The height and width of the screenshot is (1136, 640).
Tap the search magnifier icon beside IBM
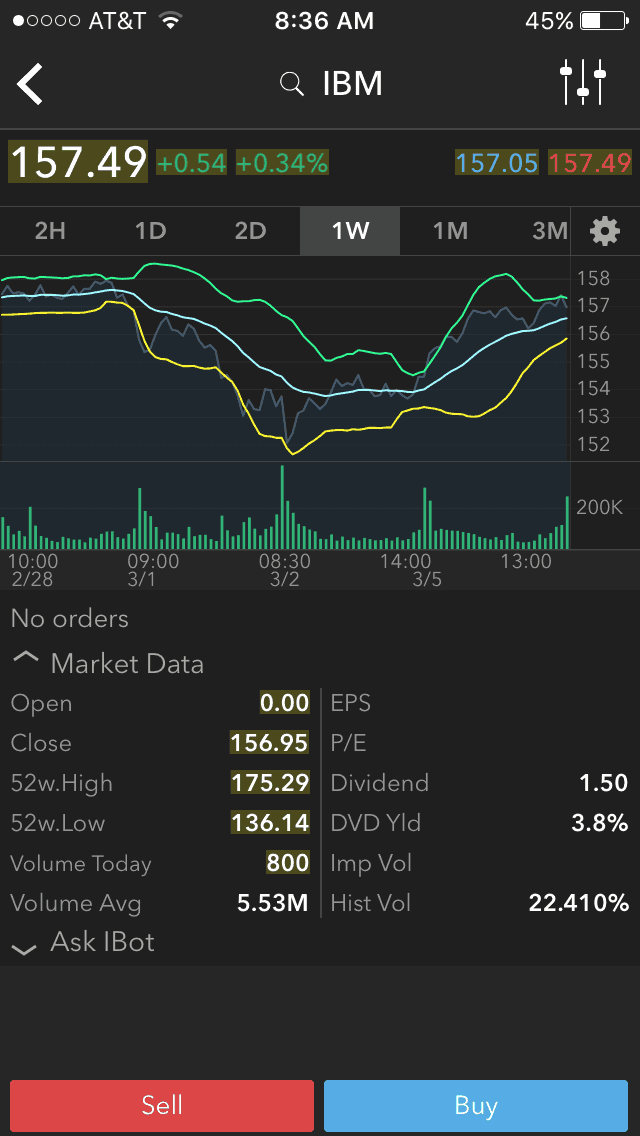(291, 85)
